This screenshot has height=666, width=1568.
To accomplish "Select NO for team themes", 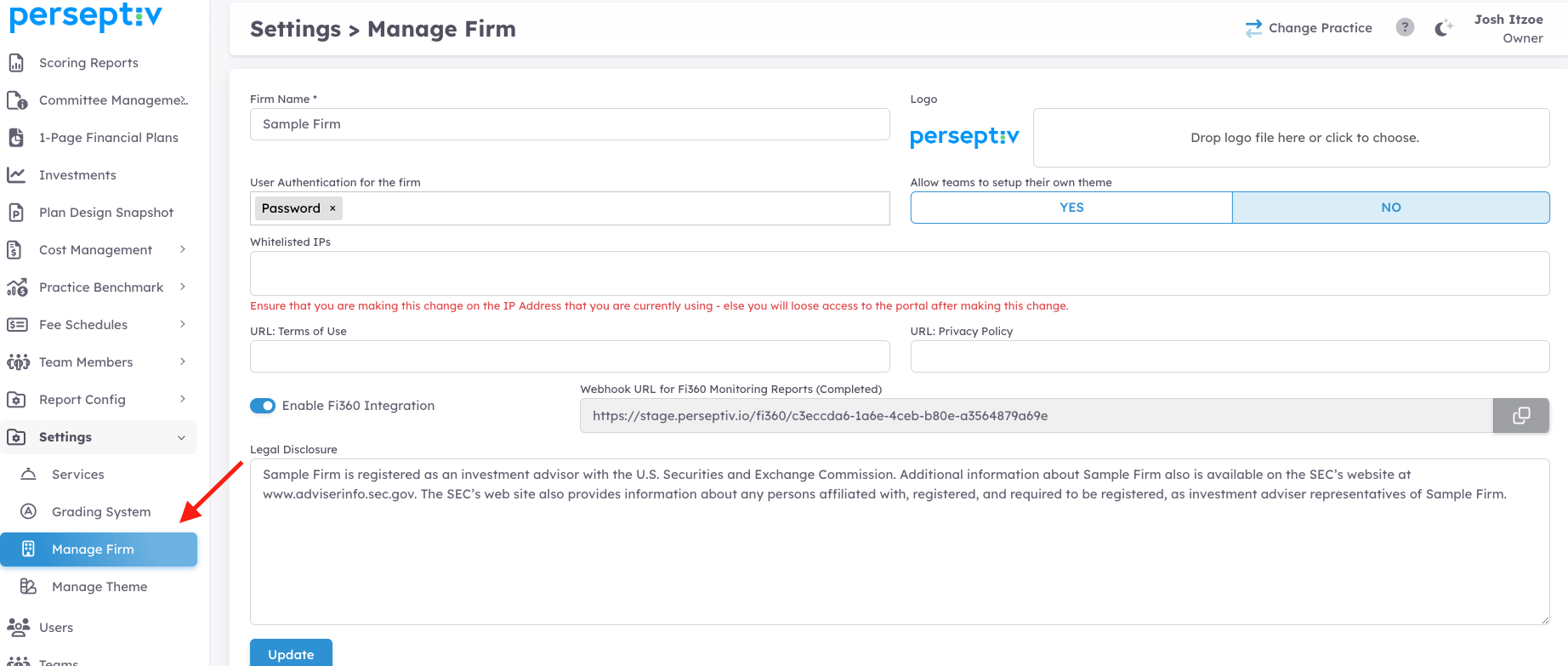I will [x=1390, y=208].
